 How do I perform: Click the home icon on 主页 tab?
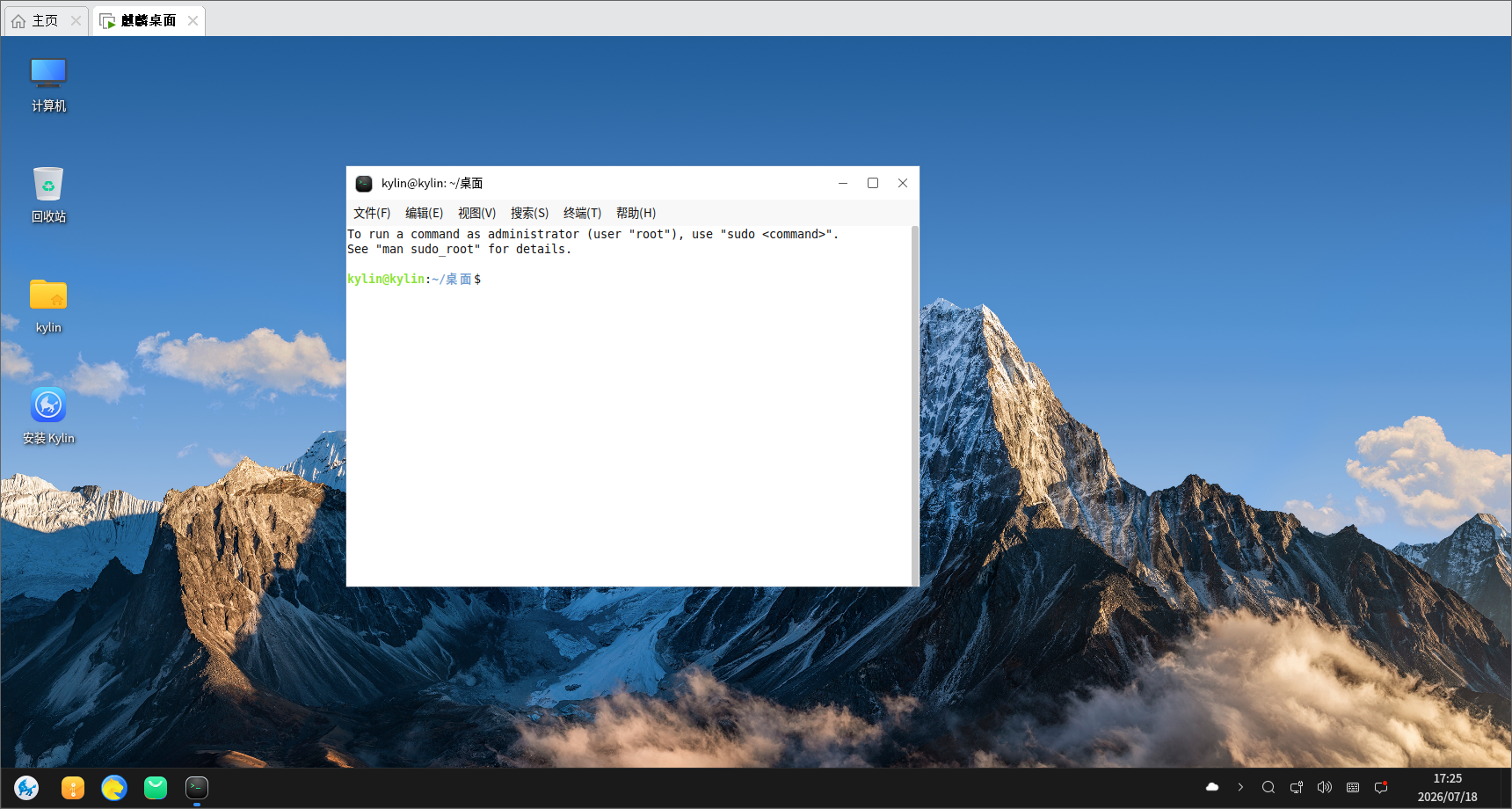(x=18, y=20)
